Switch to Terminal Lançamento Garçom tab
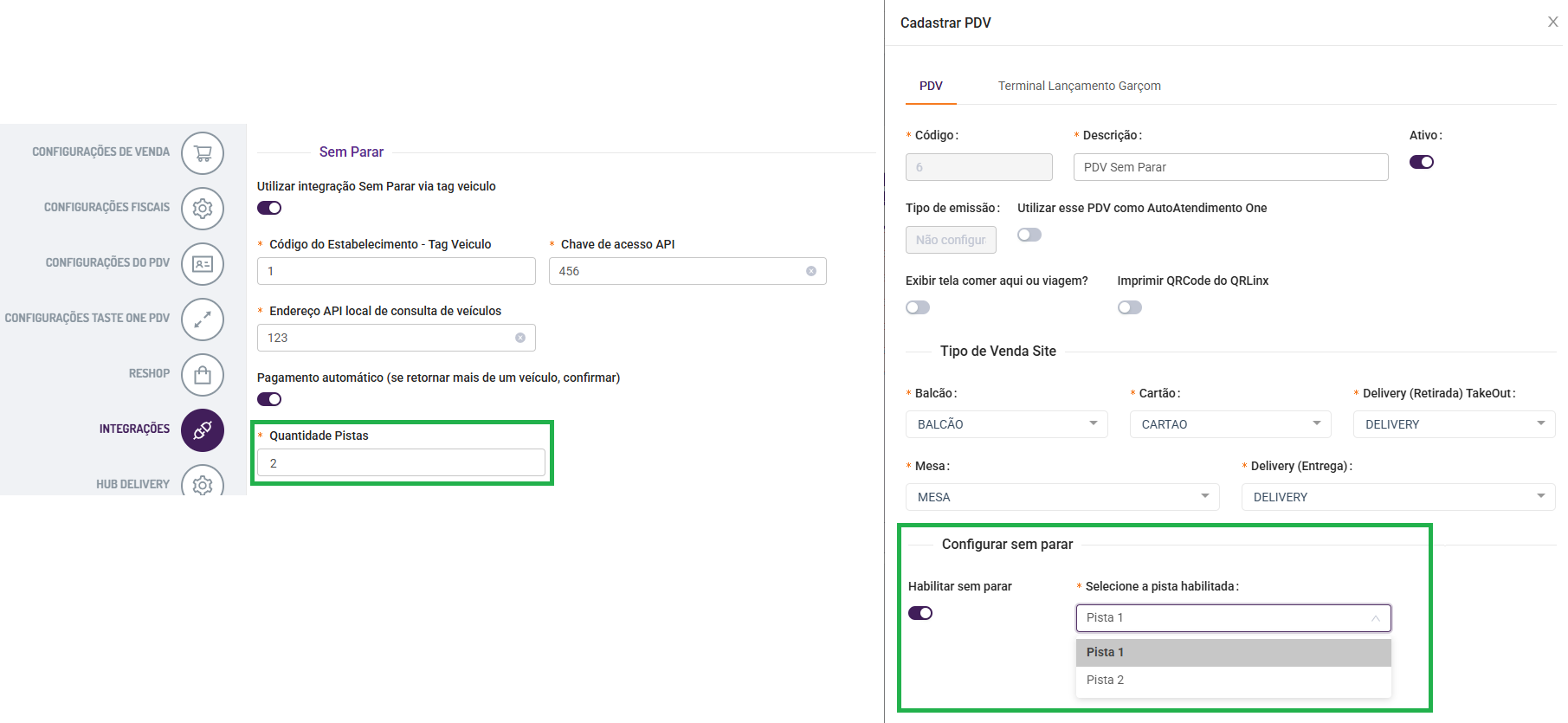 point(1079,86)
